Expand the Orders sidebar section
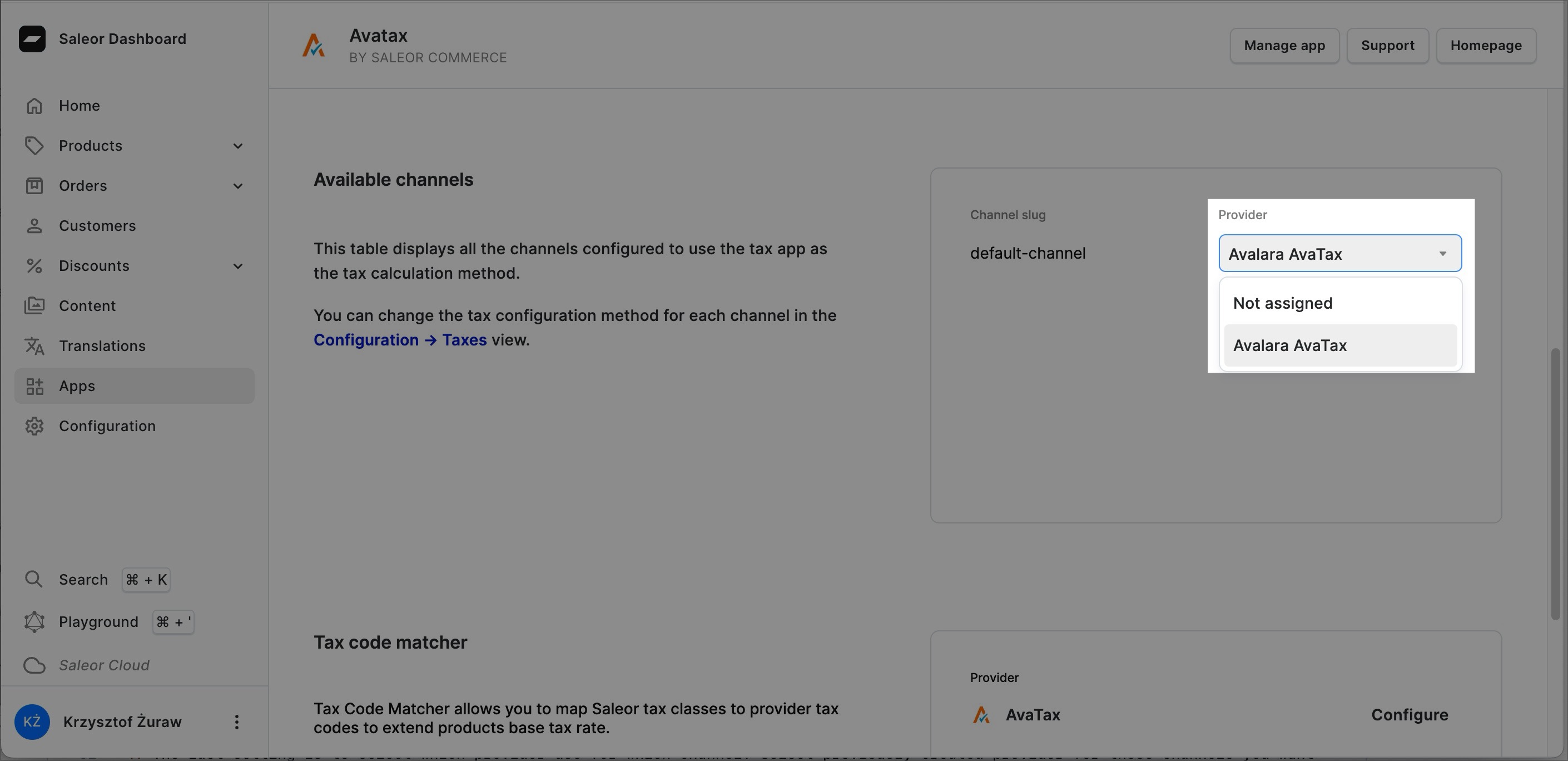The height and width of the screenshot is (761, 1568). pyautogui.click(x=237, y=186)
